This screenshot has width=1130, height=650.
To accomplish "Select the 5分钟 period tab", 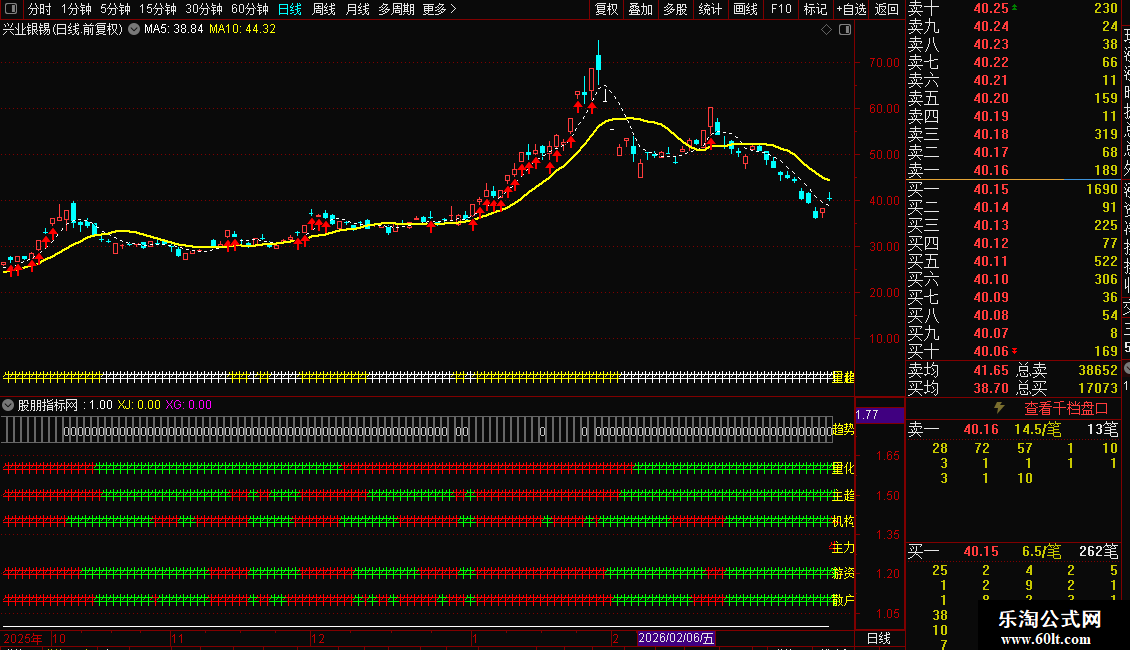I will coord(115,9).
